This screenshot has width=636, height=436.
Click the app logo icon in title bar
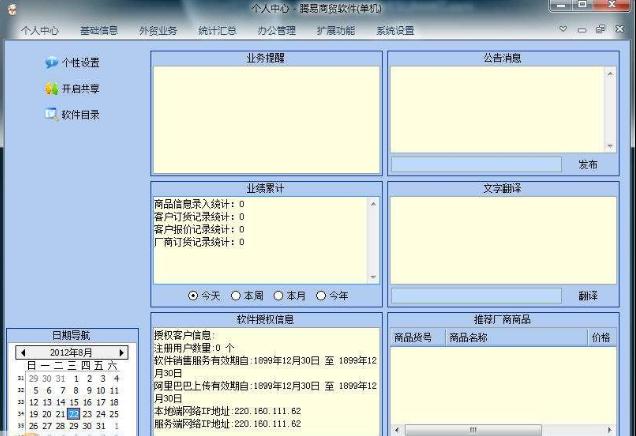click(10, 8)
